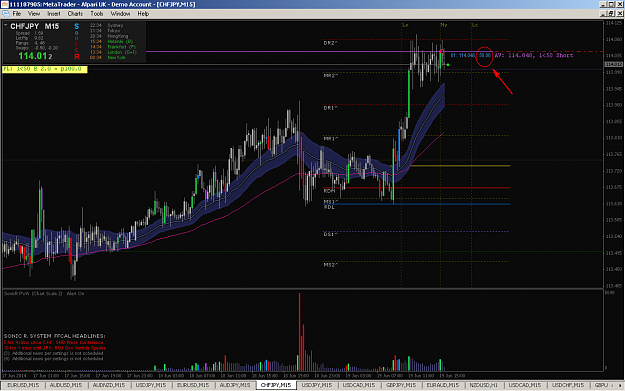Open the Window menu

point(120,14)
